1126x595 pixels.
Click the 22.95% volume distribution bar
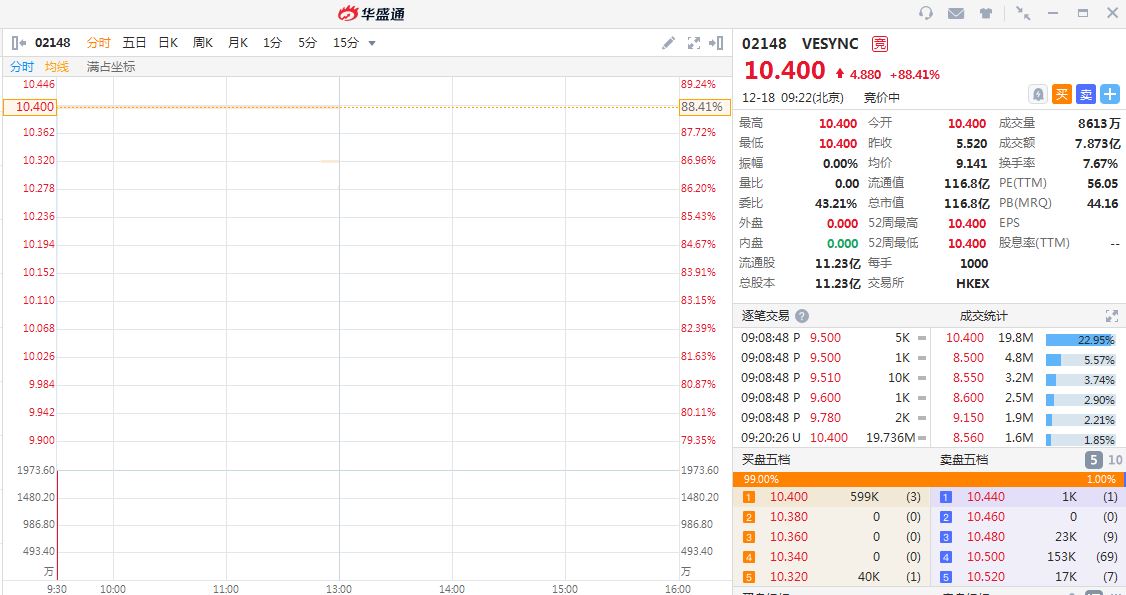pos(1081,339)
